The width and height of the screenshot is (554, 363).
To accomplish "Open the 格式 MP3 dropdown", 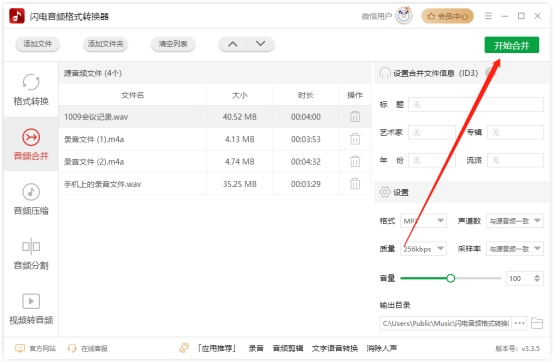I will click(x=423, y=221).
